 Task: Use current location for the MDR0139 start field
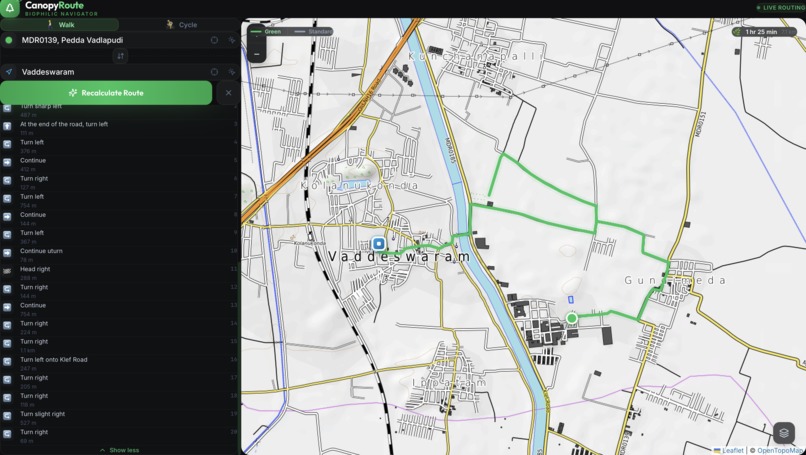point(214,40)
